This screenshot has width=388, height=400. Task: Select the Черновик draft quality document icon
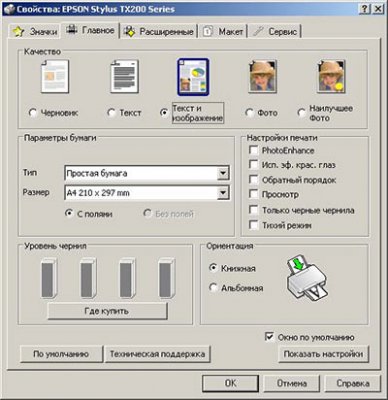(x=55, y=77)
